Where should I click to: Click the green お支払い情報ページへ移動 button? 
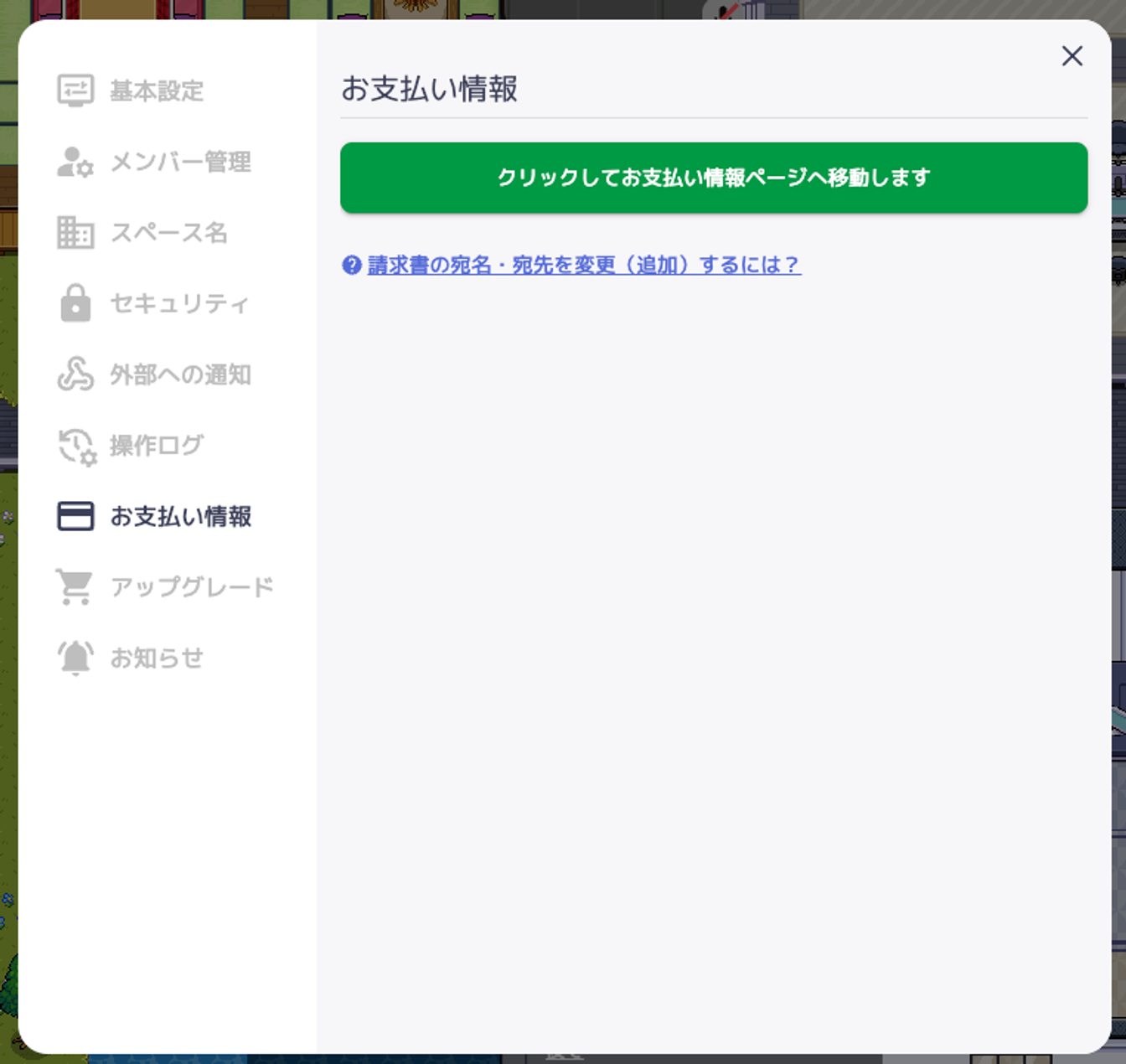coord(714,178)
